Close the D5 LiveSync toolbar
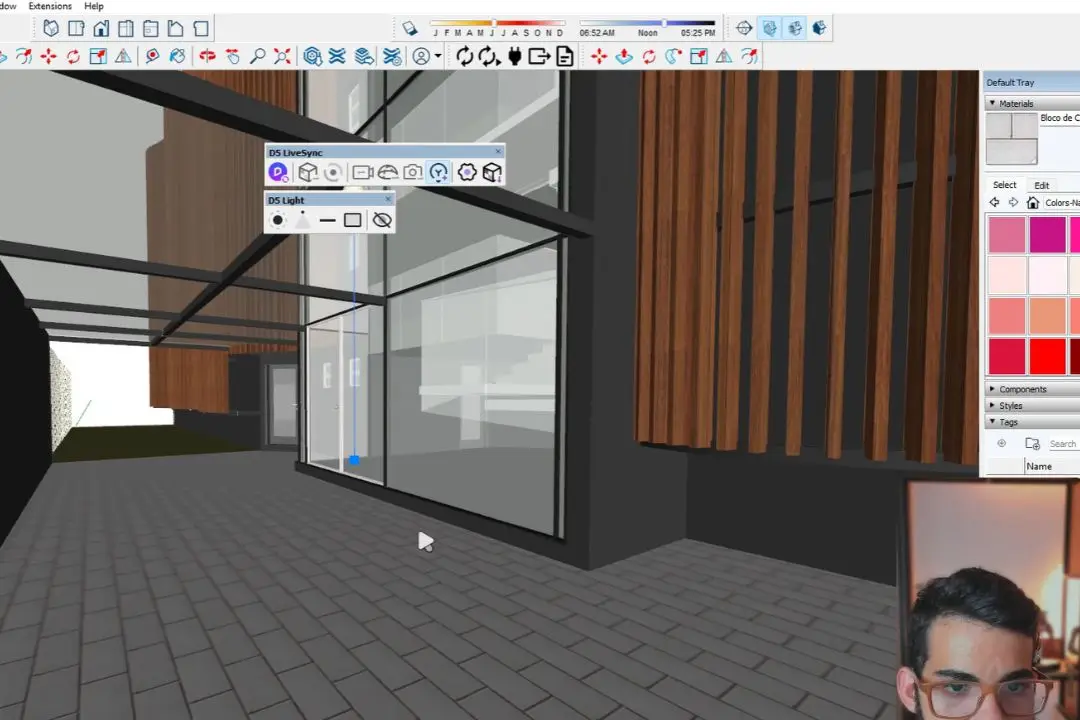 (x=498, y=152)
